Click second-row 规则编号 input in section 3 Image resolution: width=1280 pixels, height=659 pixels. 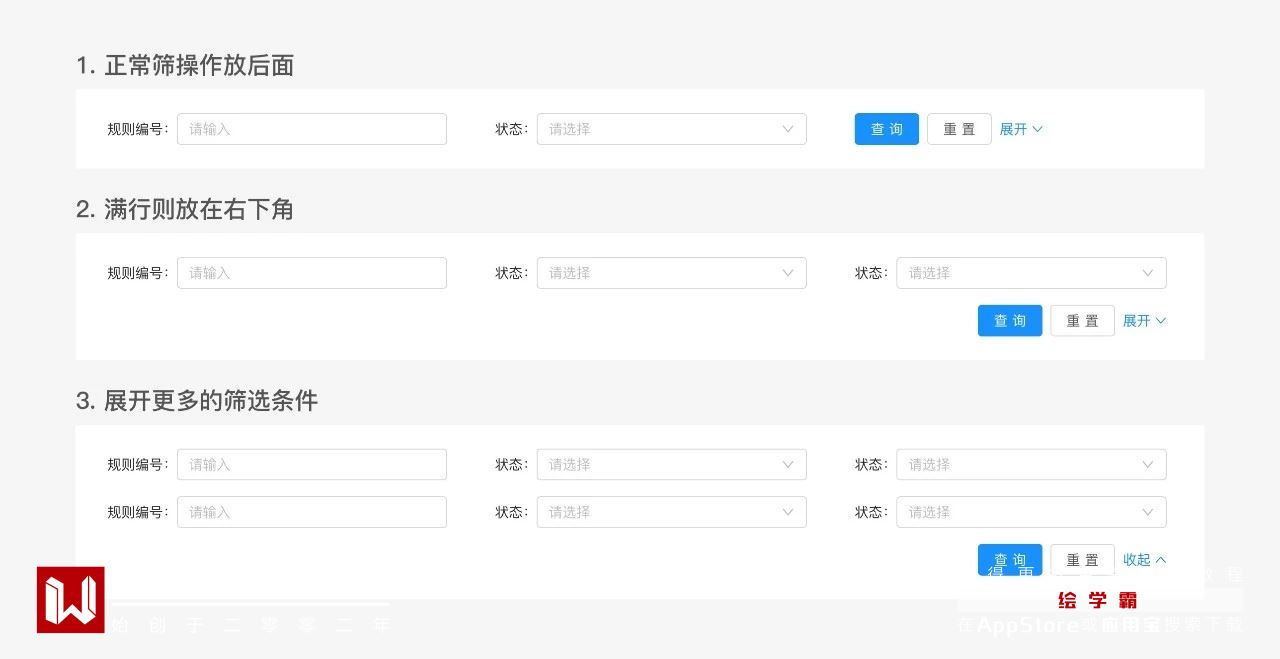[311, 512]
